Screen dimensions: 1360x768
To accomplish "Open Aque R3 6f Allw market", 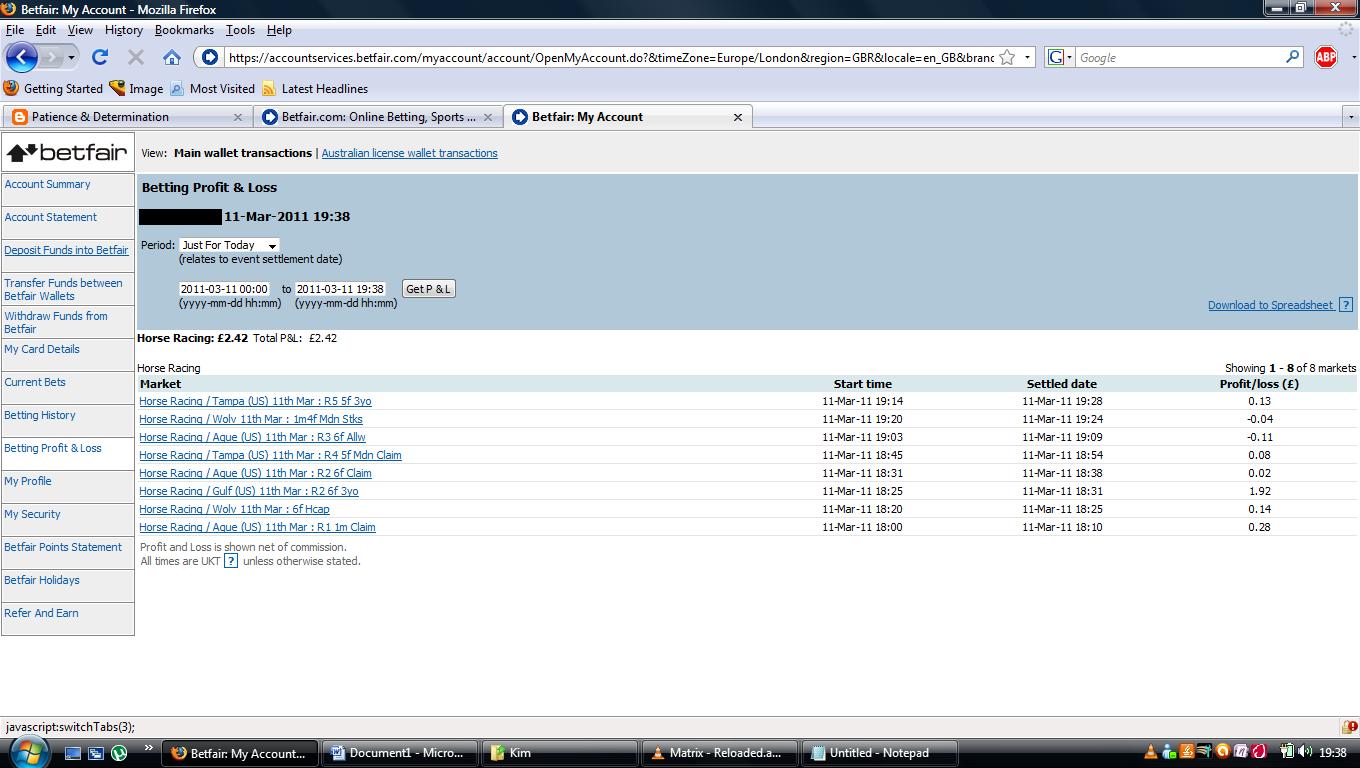I will (252, 437).
